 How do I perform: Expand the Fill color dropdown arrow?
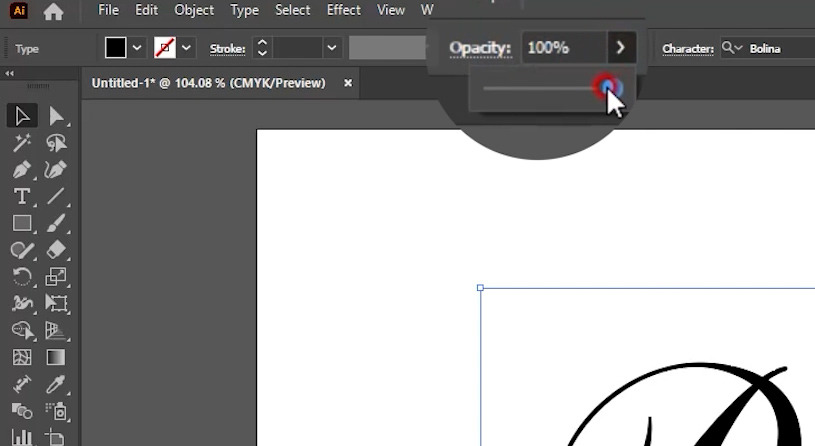pos(137,48)
